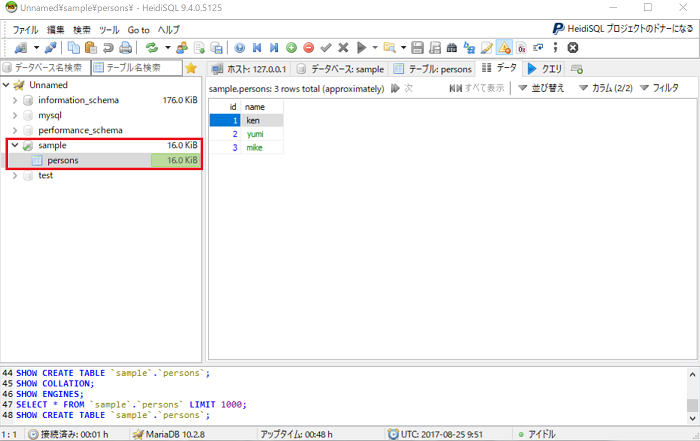Screen dimensions: 700x441
Task: Open the recent SQL files dropdown arrow
Action: [x=403, y=48]
